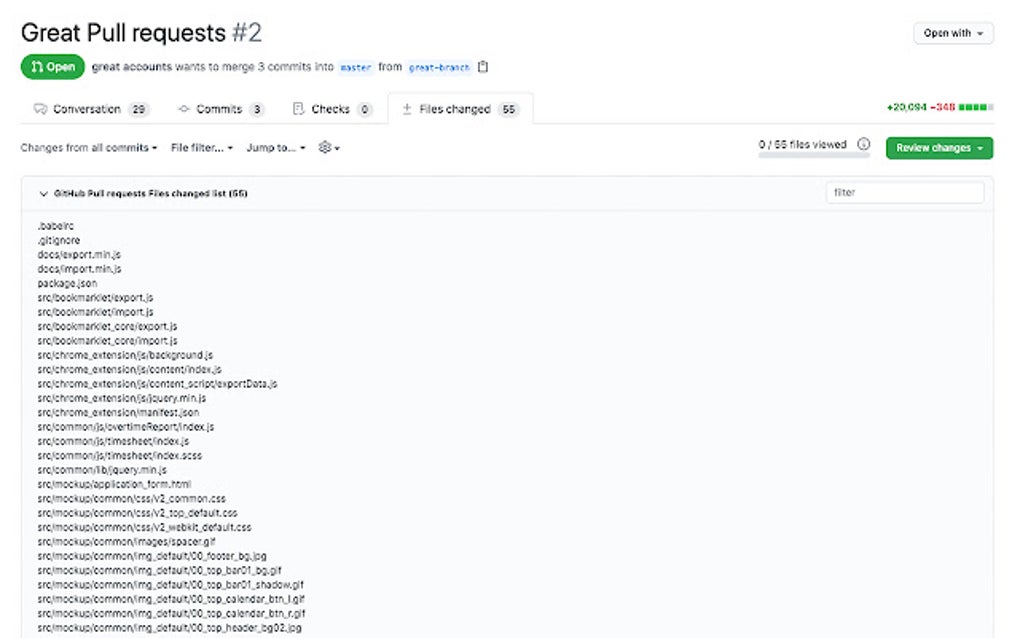
Task: Focus the file list filter field
Action: (x=904, y=192)
